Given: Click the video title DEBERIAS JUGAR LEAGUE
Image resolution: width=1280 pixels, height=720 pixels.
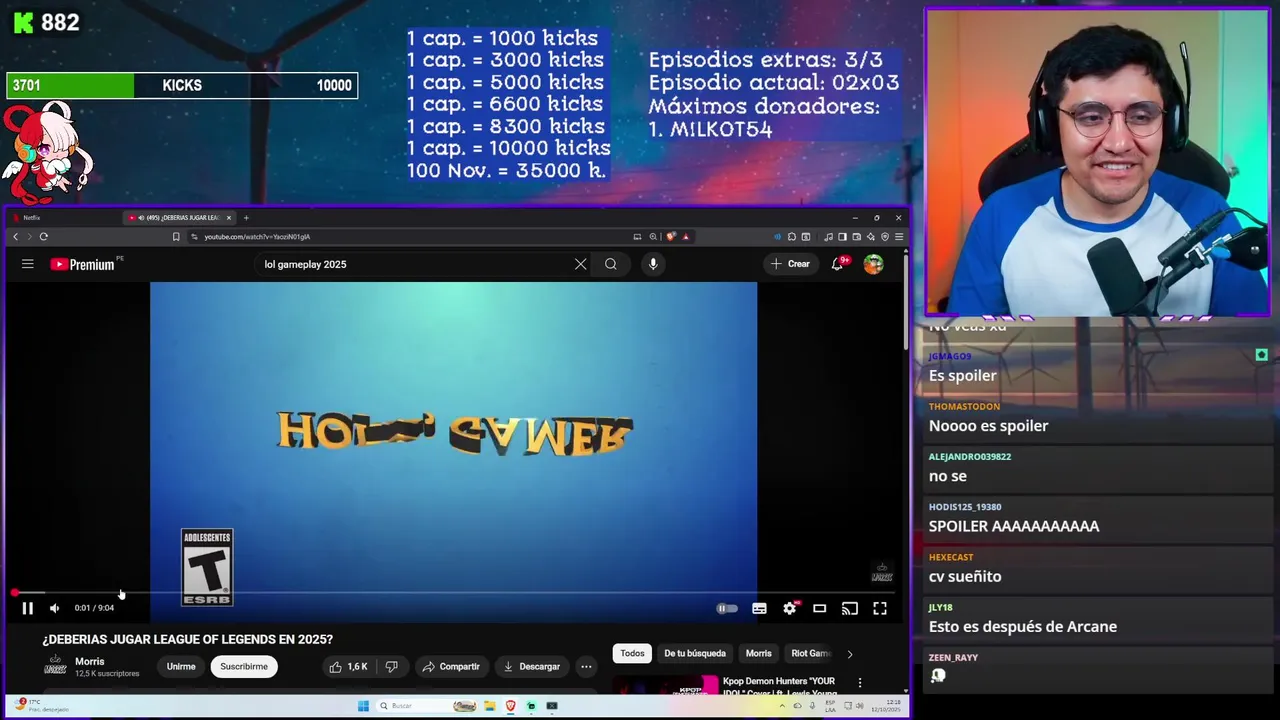Looking at the screenshot, I should (188, 639).
